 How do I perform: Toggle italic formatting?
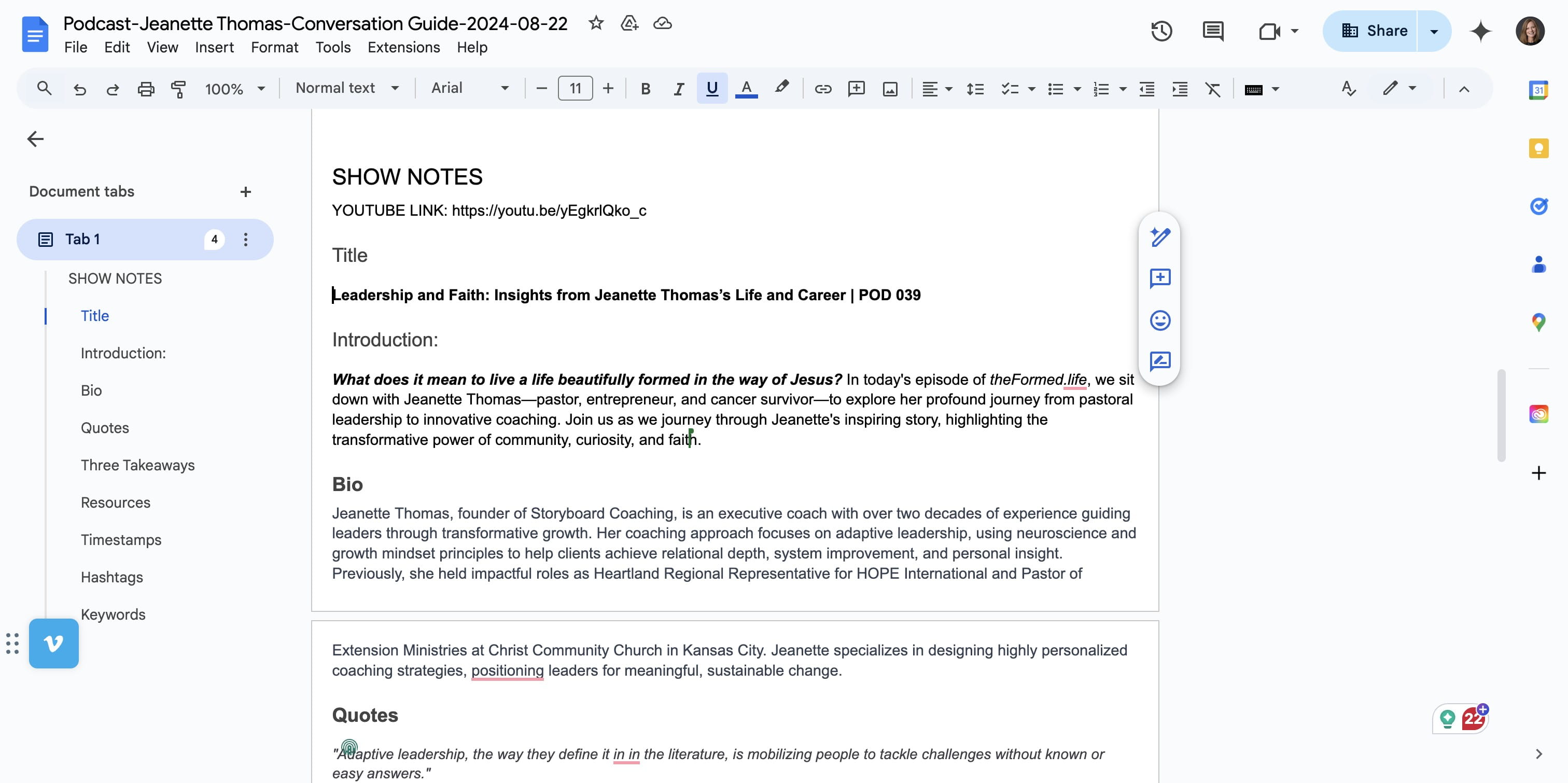(x=679, y=89)
